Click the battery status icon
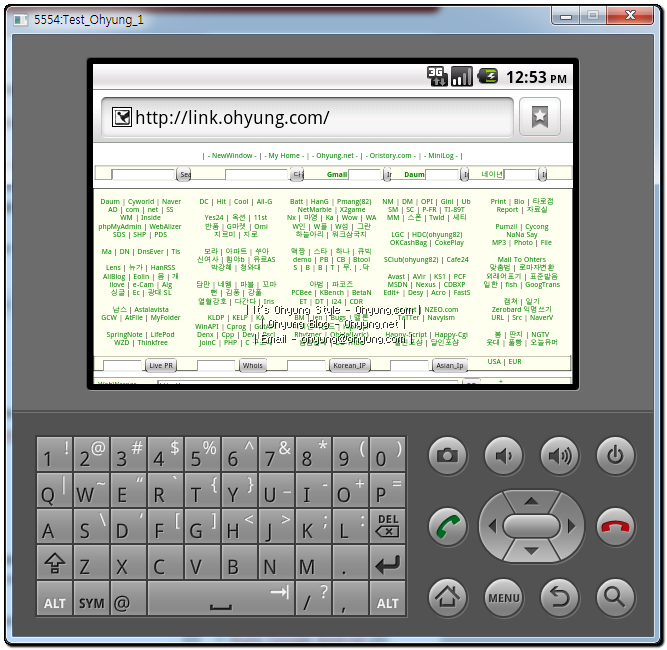667x650 pixels. pyautogui.click(x=487, y=77)
